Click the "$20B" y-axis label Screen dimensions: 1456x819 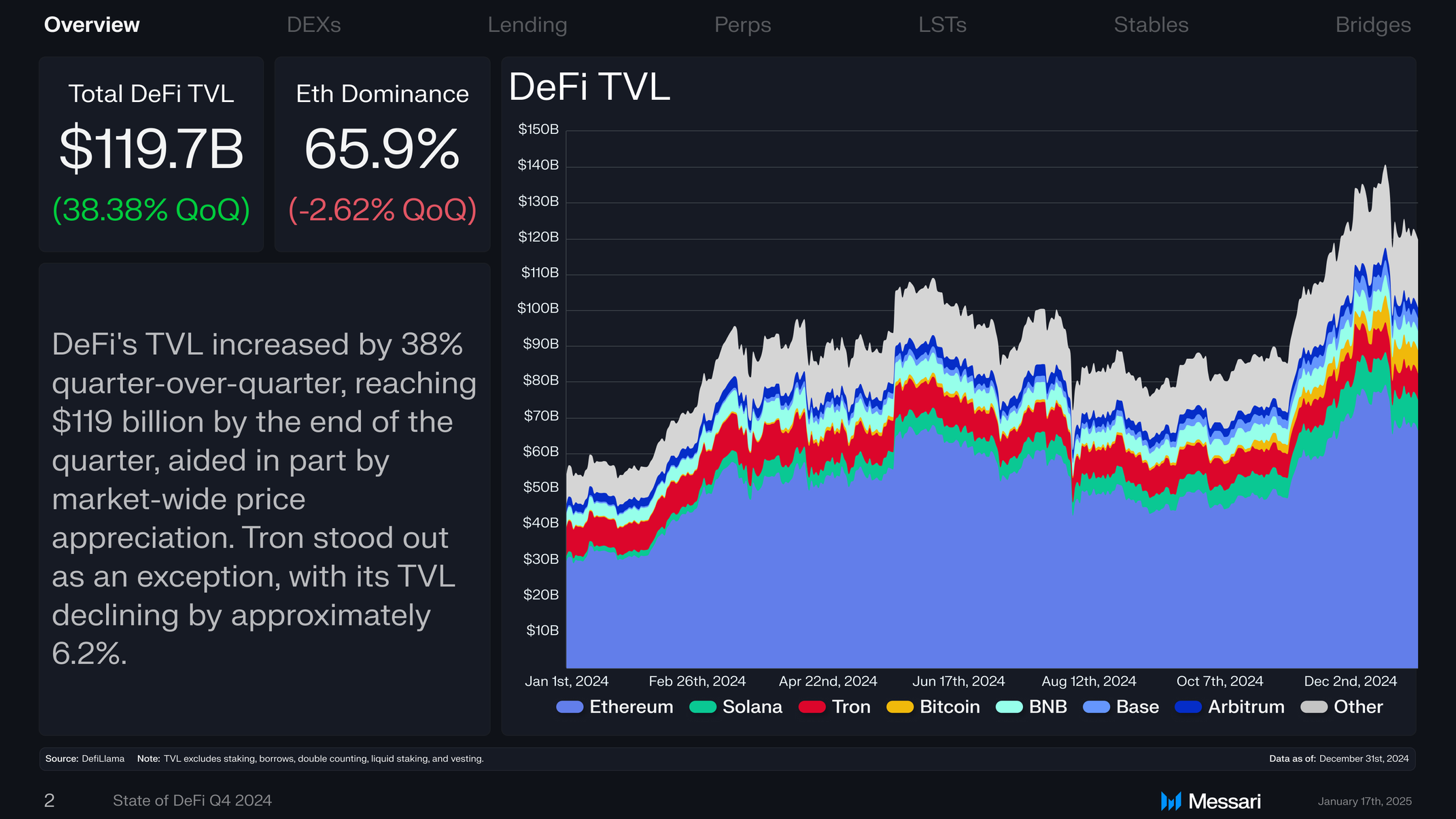coord(541,595)
